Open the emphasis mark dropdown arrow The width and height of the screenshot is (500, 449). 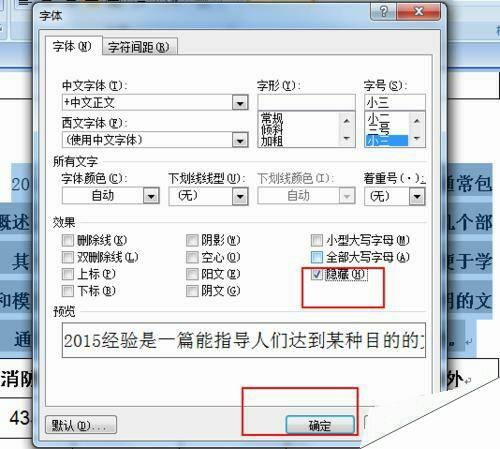[417, 196]
